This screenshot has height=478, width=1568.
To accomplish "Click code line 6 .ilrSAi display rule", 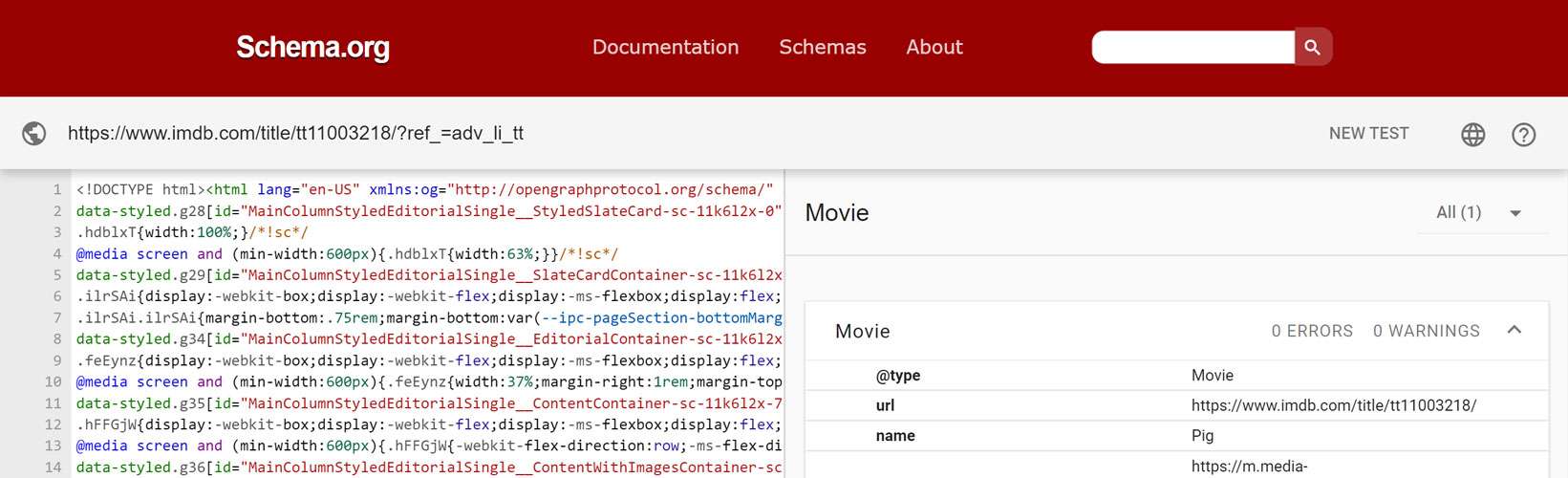I will coord(429,296).
